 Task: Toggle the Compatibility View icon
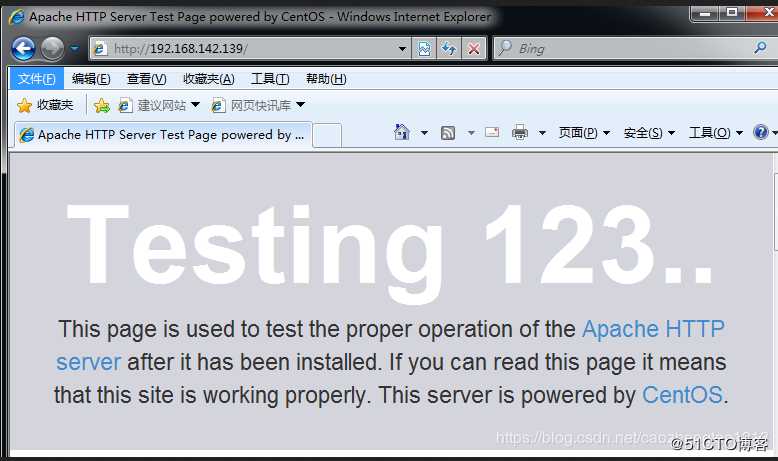coord(424,49)
